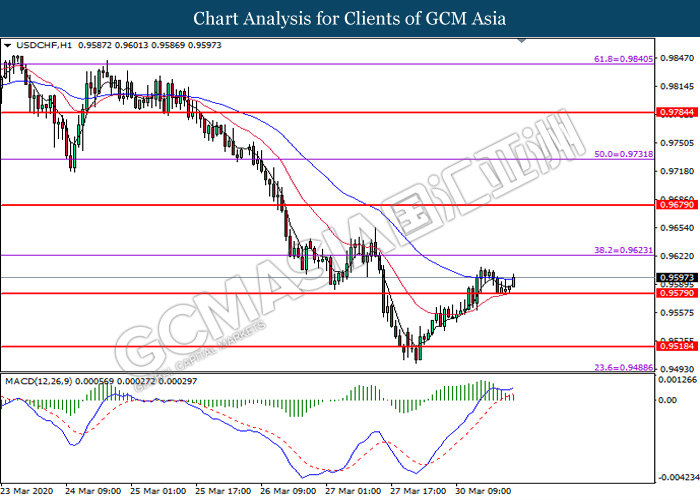Viewport: 700px width, 500px height.
Task: Select the red 0.95184 price level tag
Action: [x=677, y=346]
